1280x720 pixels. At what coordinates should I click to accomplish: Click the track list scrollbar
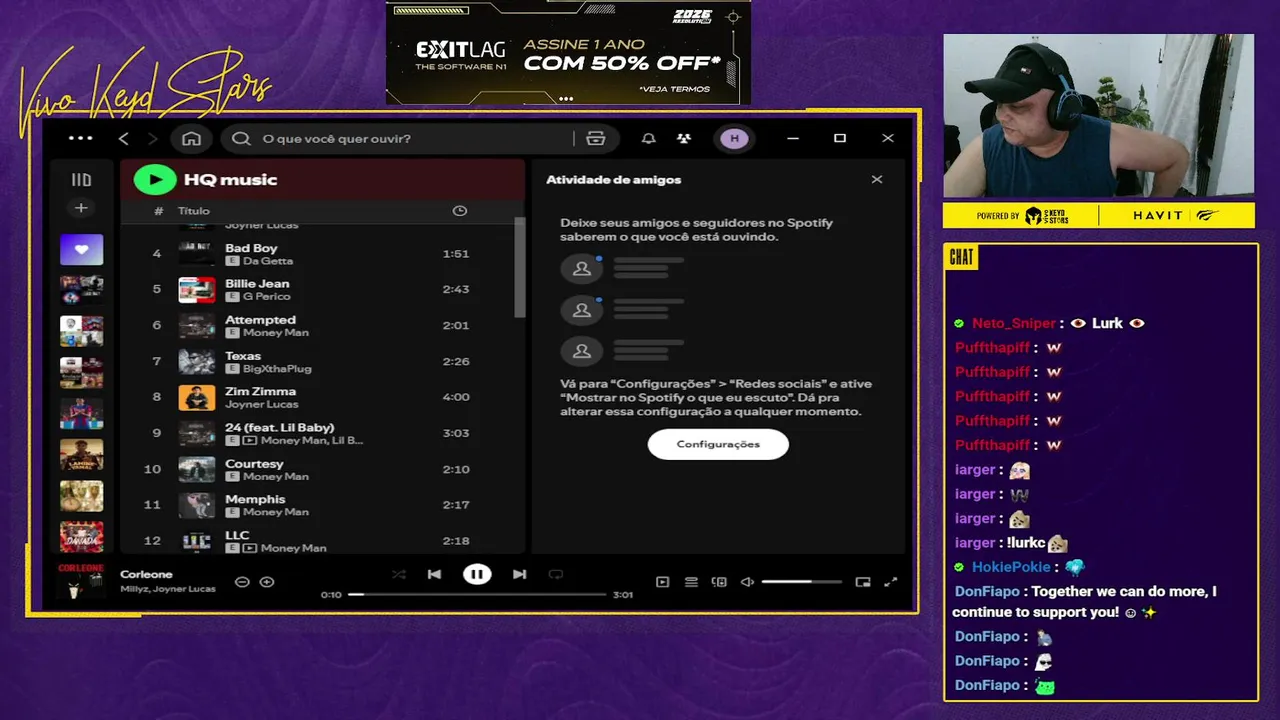519,268
